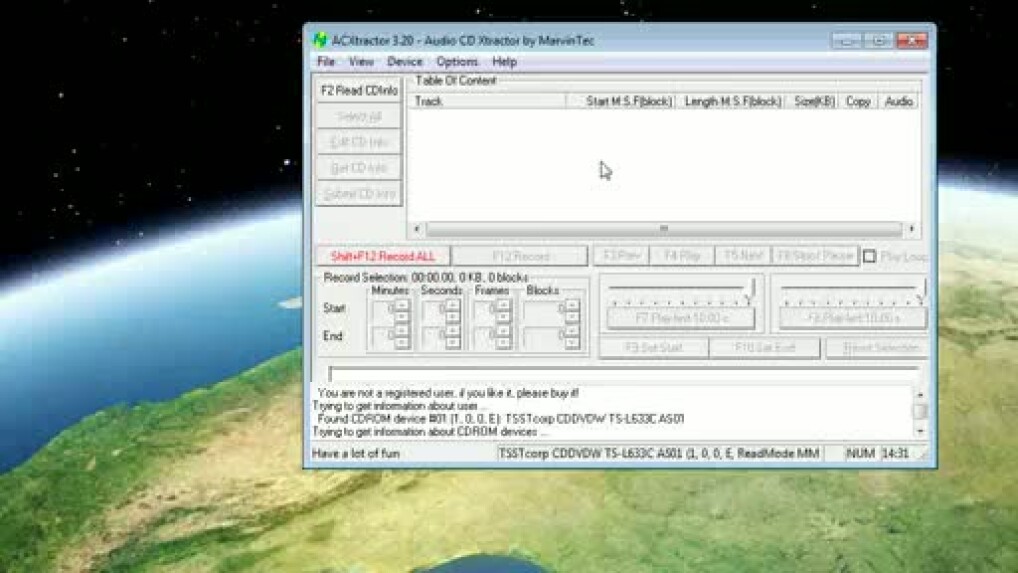
Task: Sort by the Size(KB) column header
Action: coord(814,101)
